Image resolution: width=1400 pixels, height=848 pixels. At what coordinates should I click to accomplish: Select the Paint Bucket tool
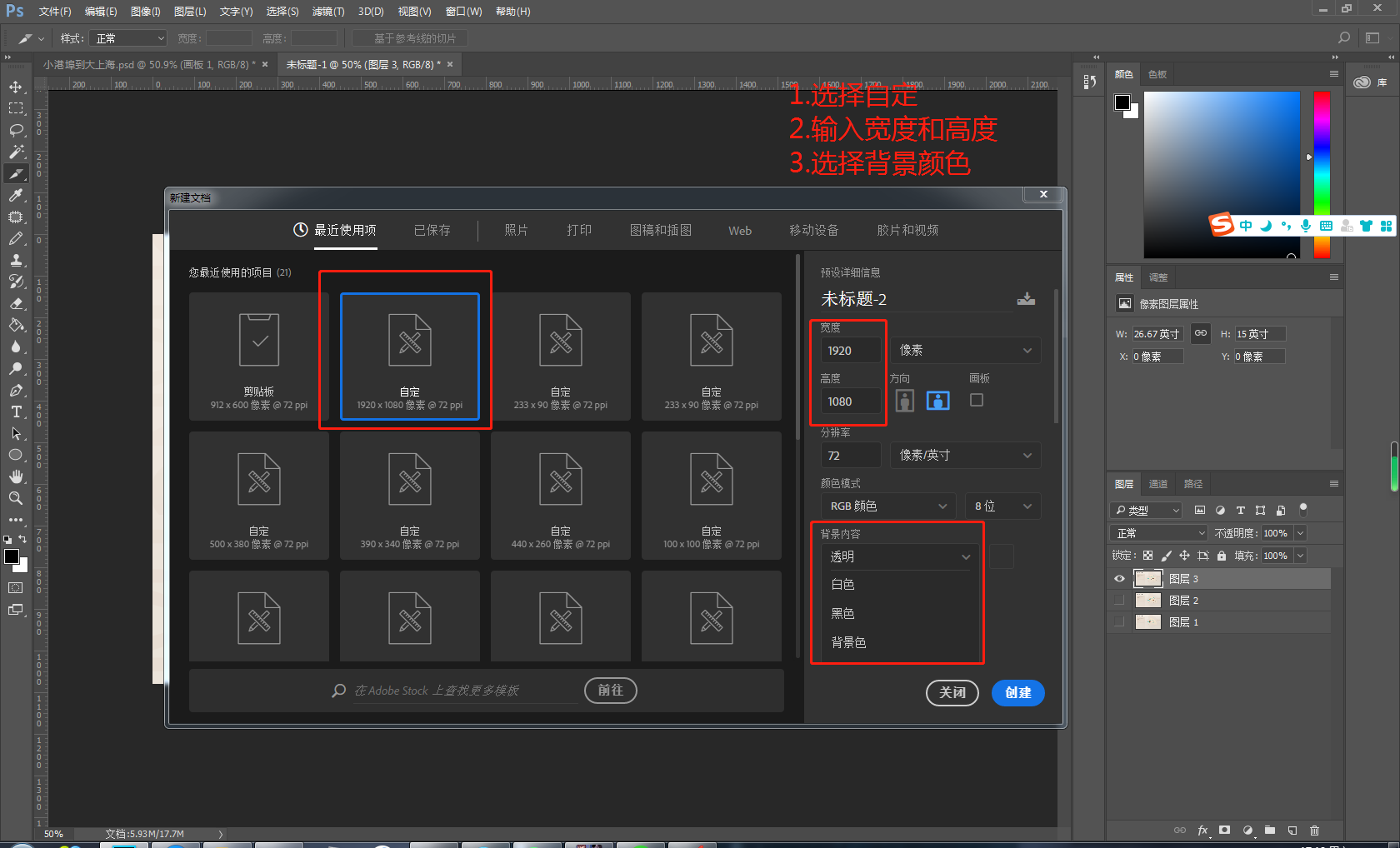point(16,325)
